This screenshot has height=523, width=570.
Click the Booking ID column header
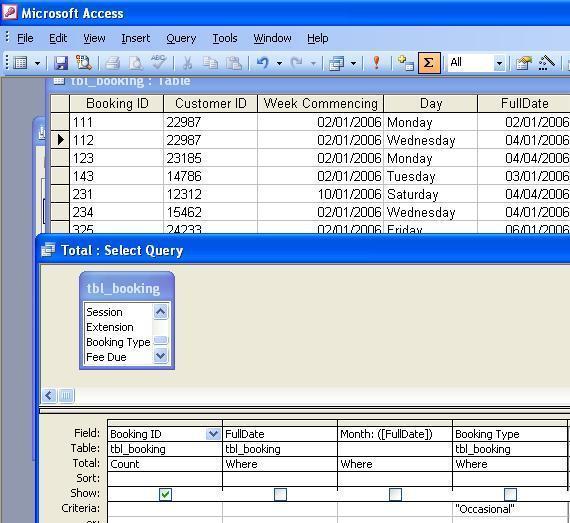point(116,104)
